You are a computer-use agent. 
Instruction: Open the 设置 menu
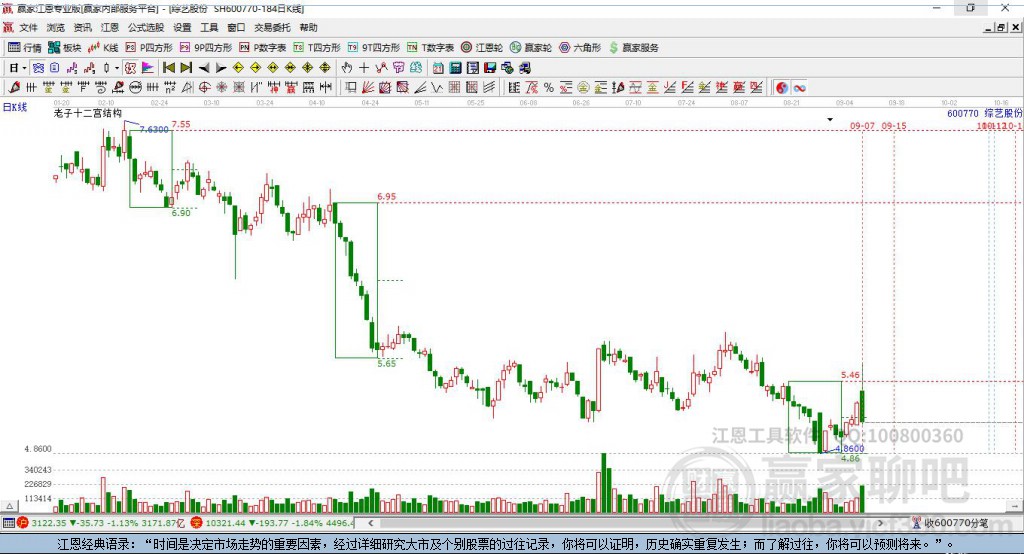182,27
